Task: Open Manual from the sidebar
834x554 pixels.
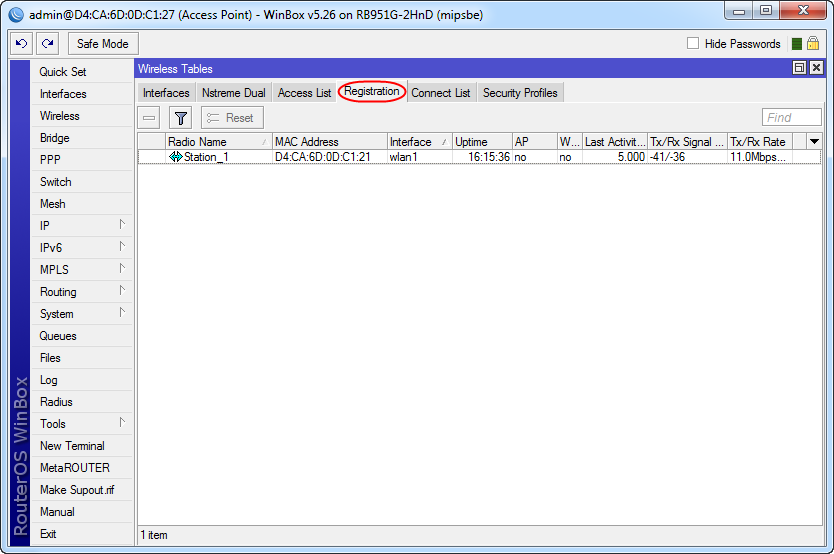Action: [x=81, y=512]
